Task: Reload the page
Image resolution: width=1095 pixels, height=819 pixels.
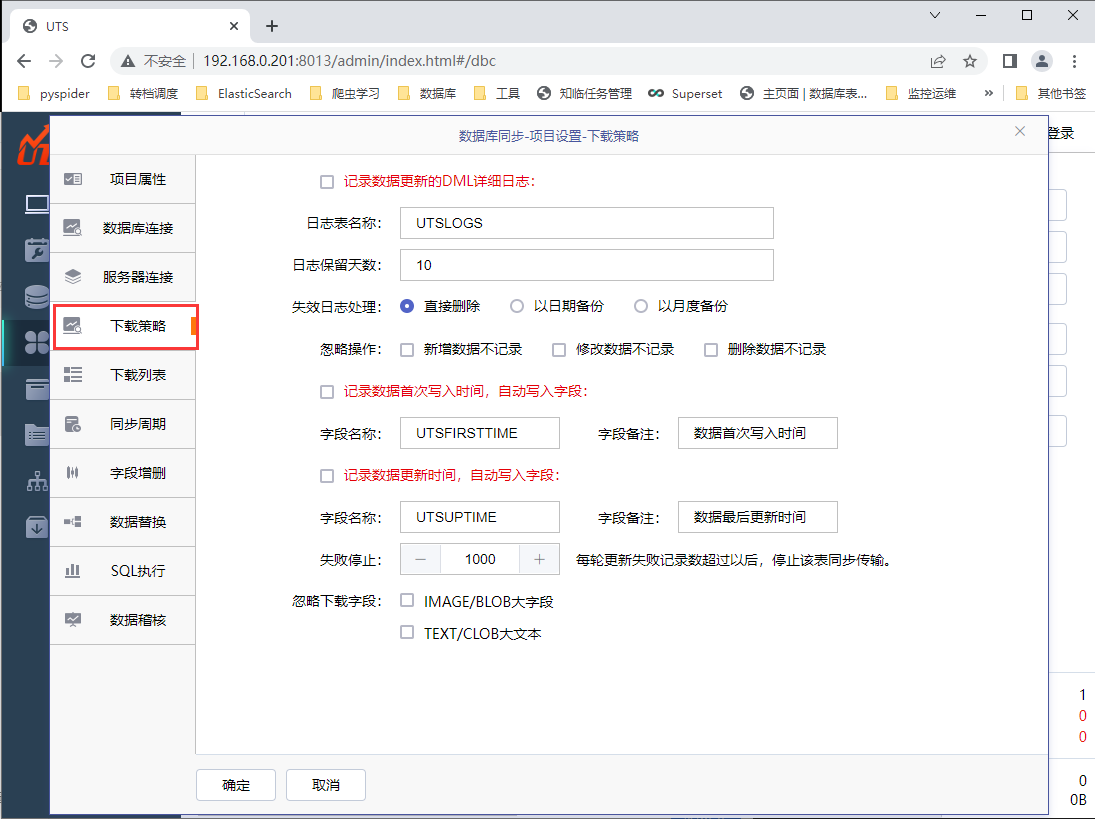Action: (88, 61)
